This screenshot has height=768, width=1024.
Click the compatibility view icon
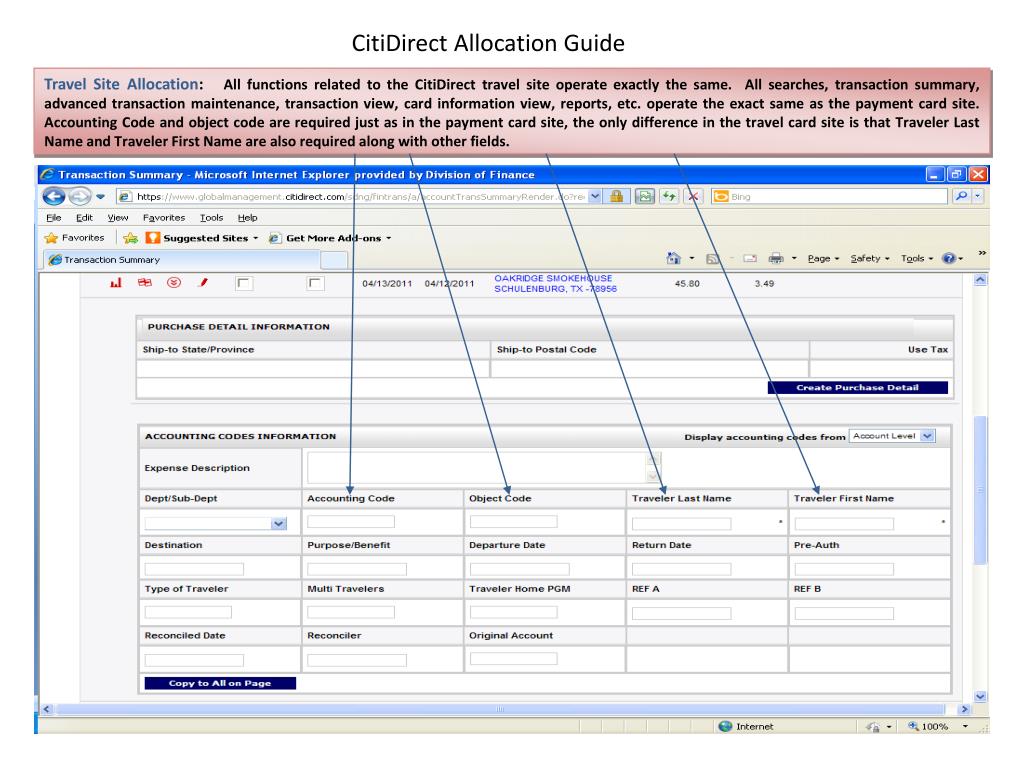tap(645, 196)
